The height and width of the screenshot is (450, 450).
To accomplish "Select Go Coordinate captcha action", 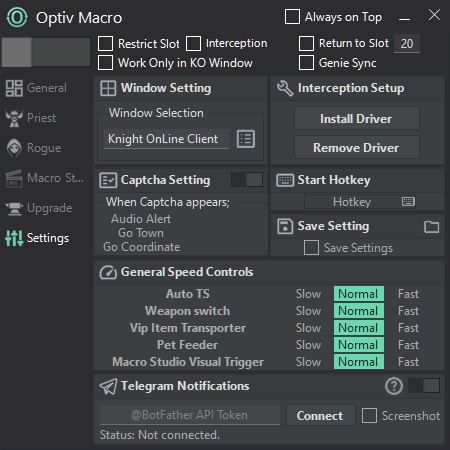I will [x=141, y=247].
